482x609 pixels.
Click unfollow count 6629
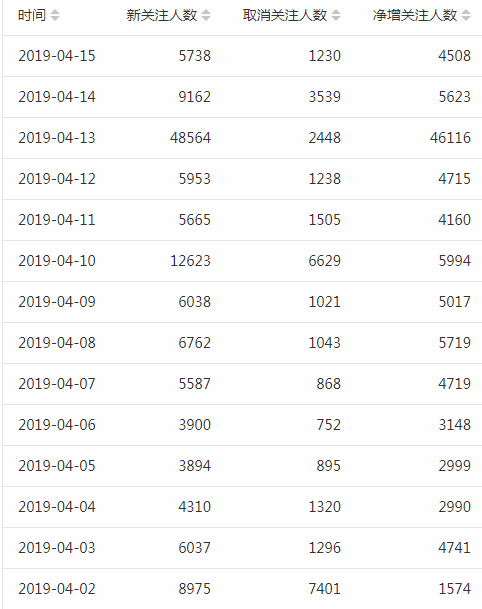pos(325,261)
